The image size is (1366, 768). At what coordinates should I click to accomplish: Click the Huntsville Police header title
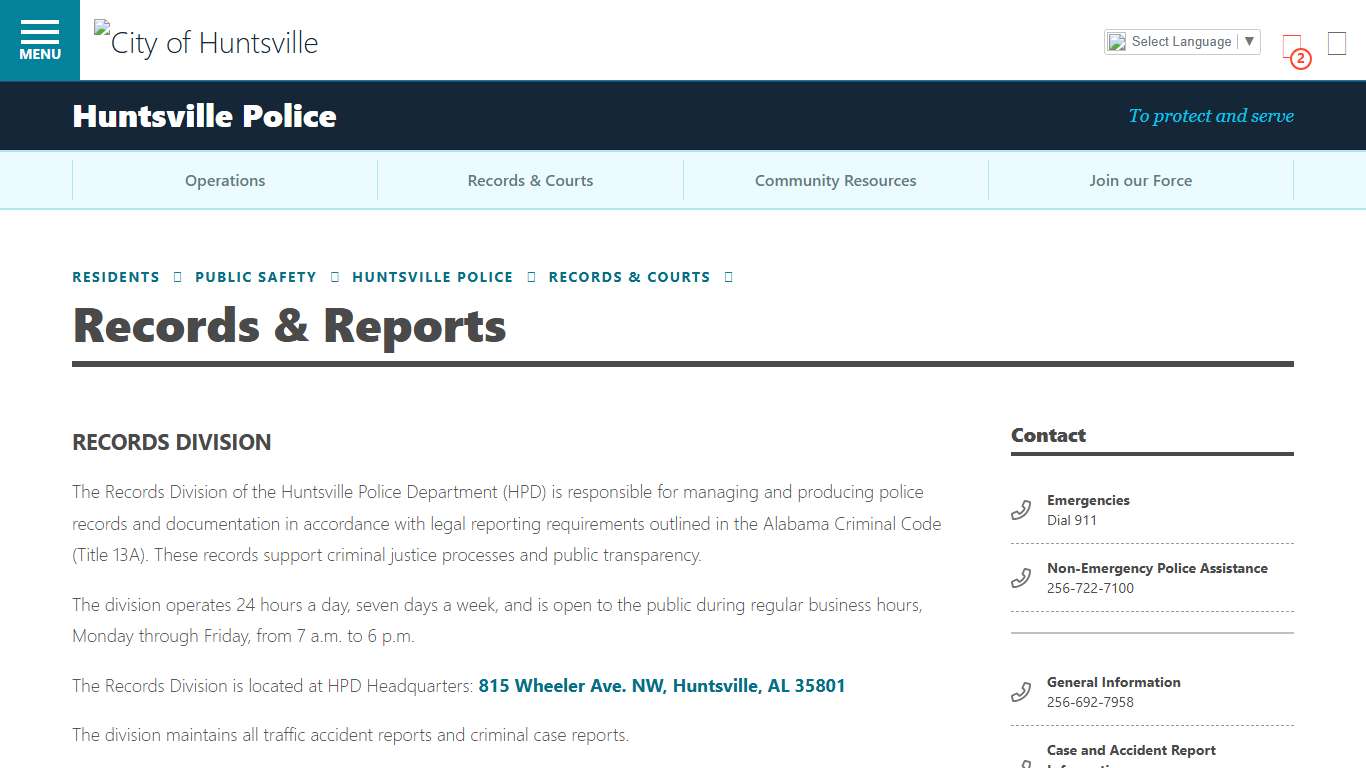click(x=203, y=115)
